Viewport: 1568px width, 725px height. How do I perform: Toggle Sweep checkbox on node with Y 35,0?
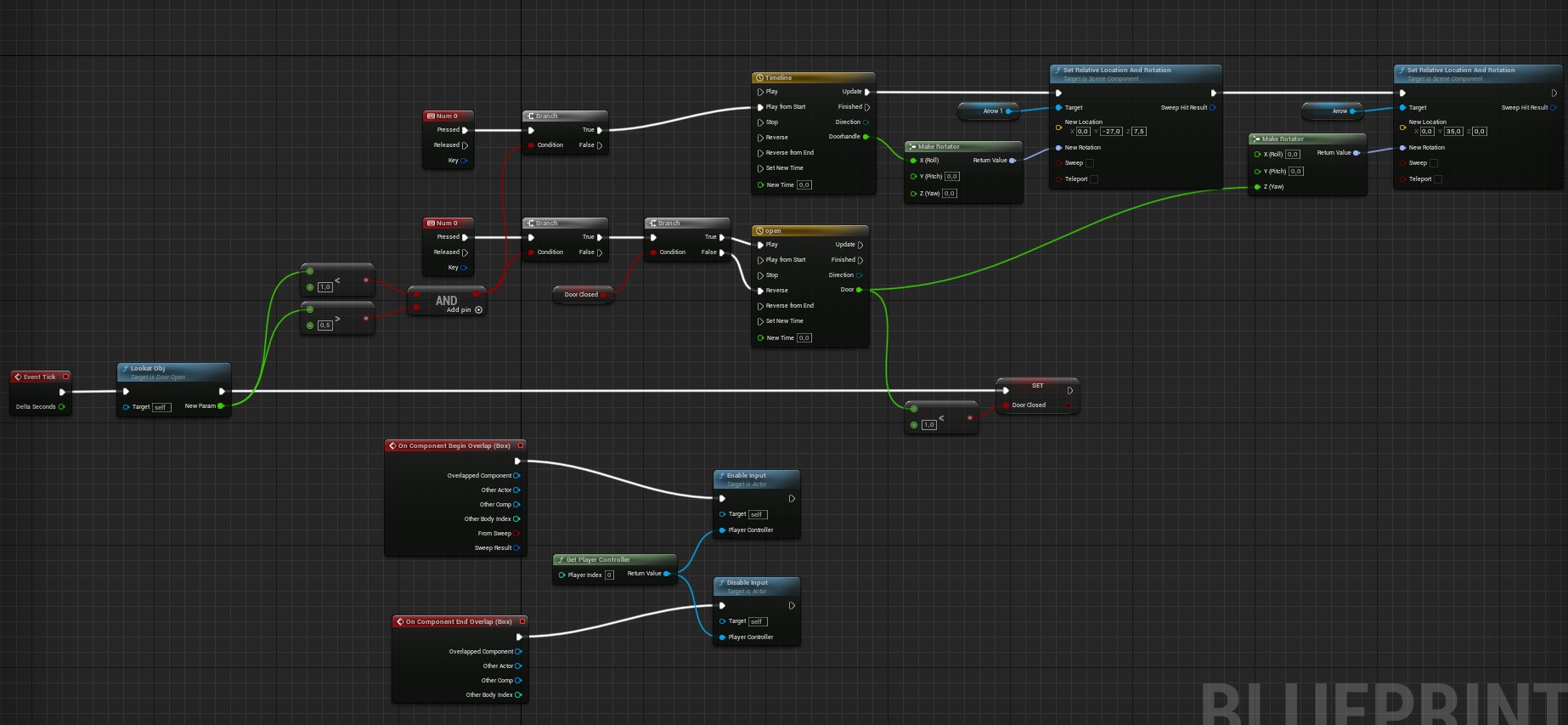pyautogui.click(x=1434, y=163)
